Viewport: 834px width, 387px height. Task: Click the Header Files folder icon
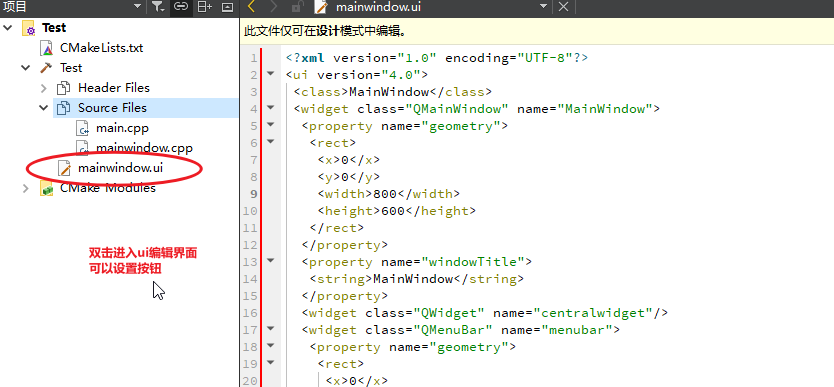pos(63,88)
